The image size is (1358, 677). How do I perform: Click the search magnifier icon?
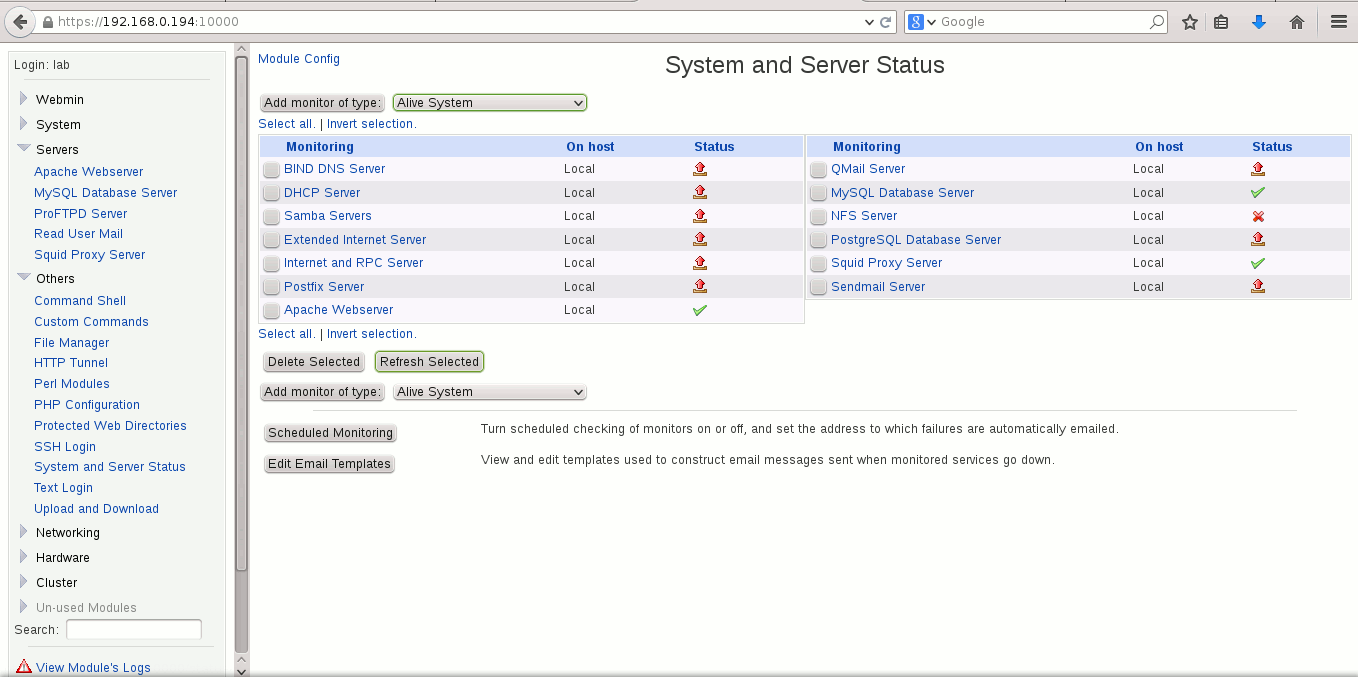(x=1156, y=21)
